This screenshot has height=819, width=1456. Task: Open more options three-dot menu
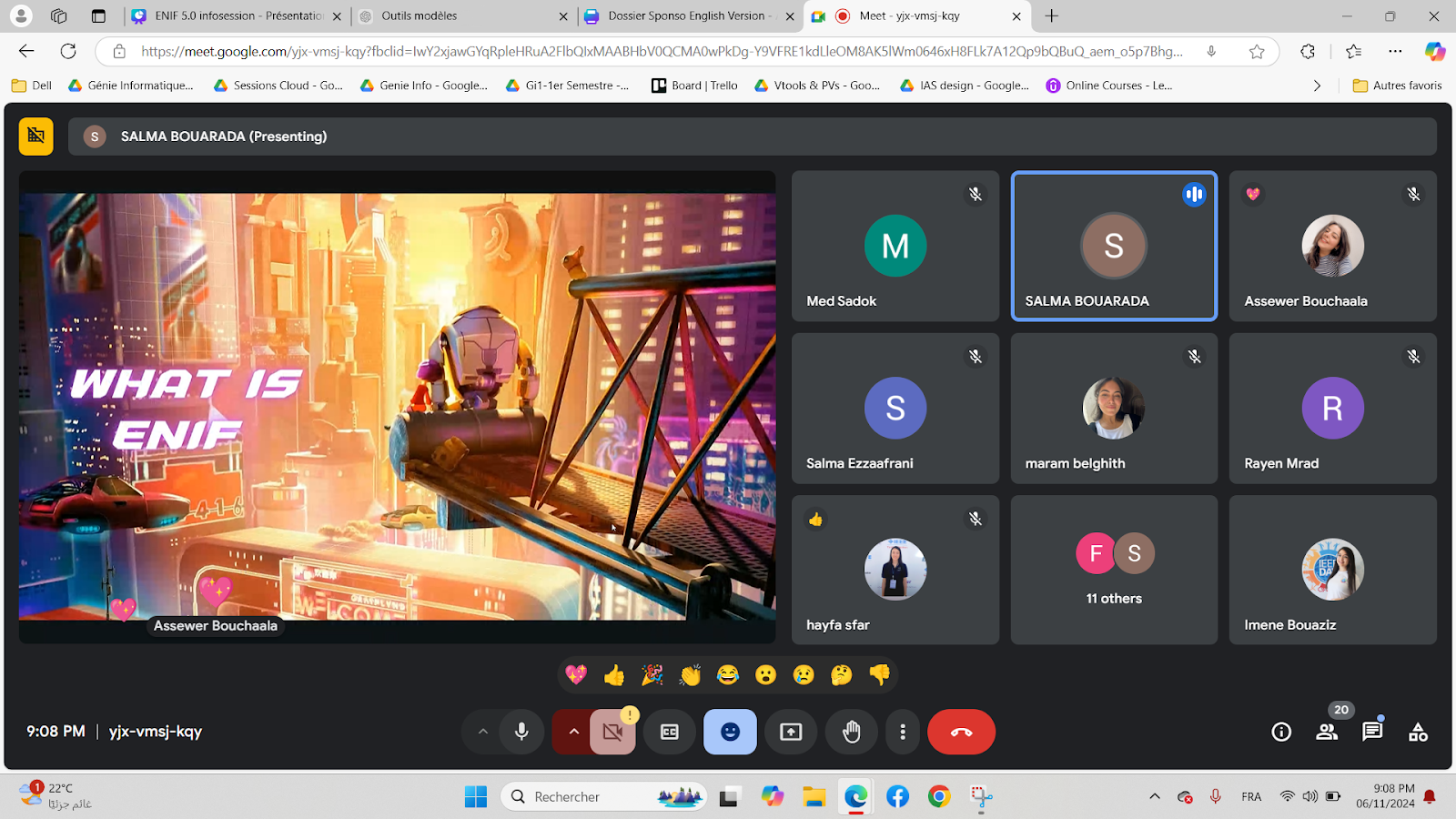pos(903,732)
